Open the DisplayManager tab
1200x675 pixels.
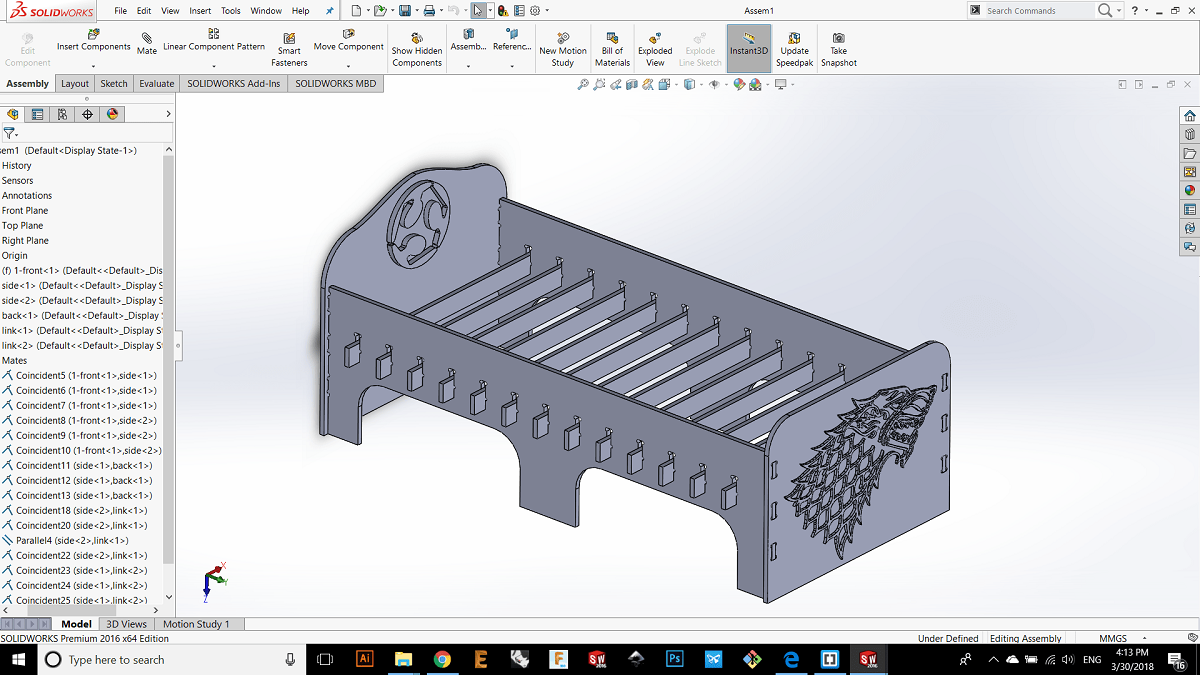[x=112, y=114]
